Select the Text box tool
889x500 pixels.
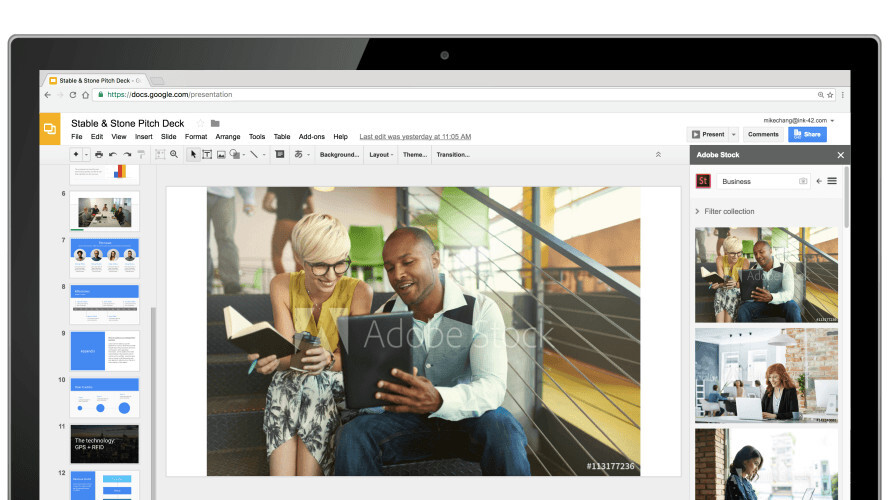point(207,155)
